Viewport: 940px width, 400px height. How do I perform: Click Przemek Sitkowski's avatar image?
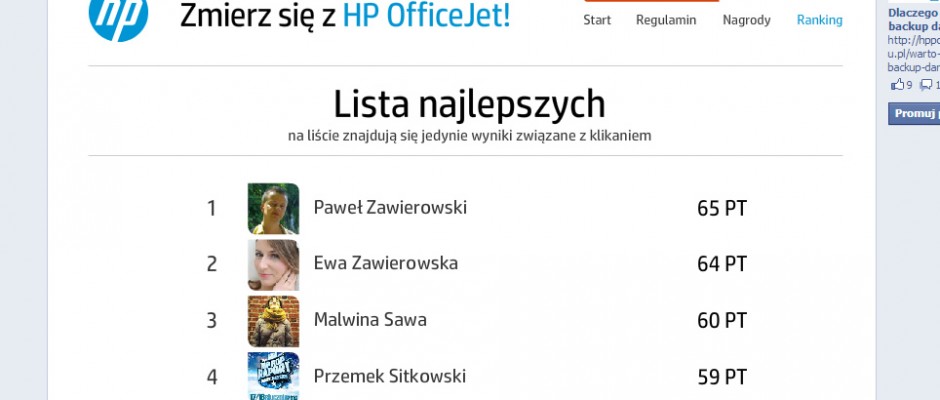click(x=273, y=376)
